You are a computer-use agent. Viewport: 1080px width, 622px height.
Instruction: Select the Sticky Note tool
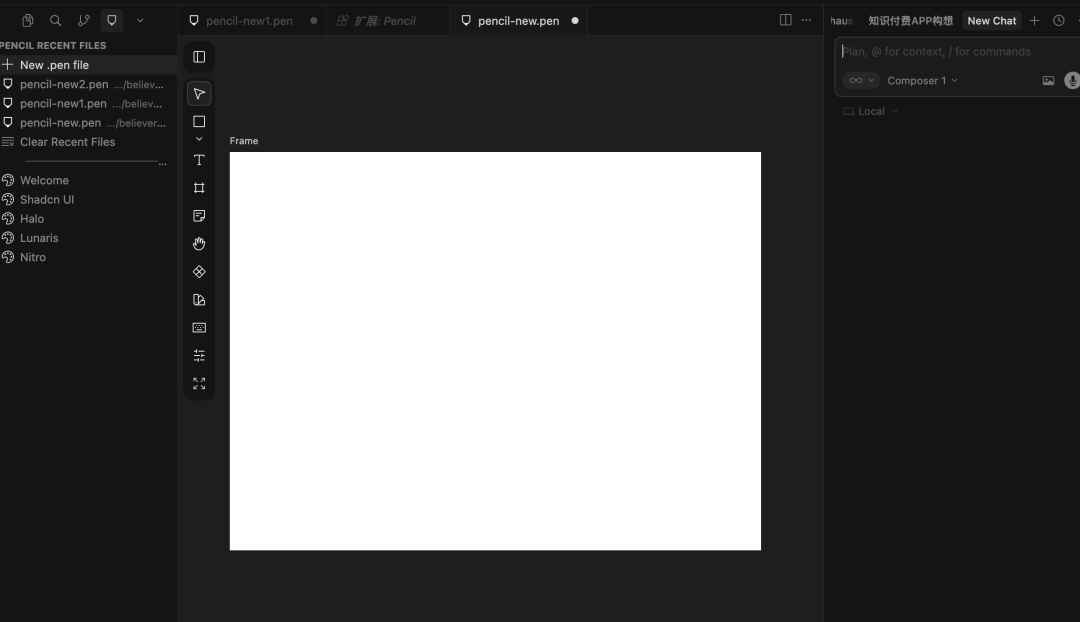(199, 216)
